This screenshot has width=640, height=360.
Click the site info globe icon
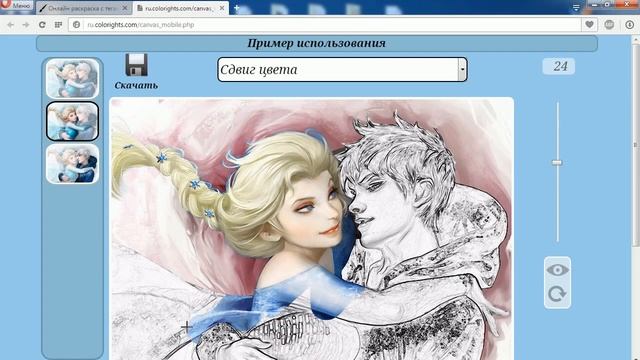point(76,25)
